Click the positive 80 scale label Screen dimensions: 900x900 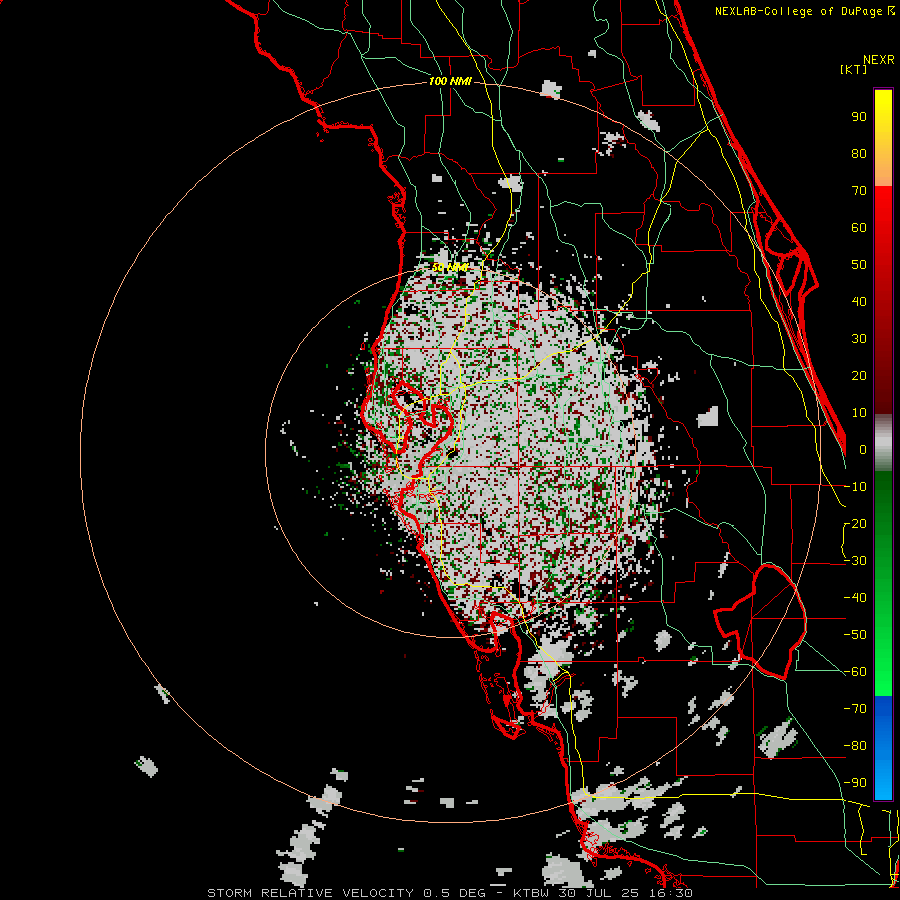point(859,153)
